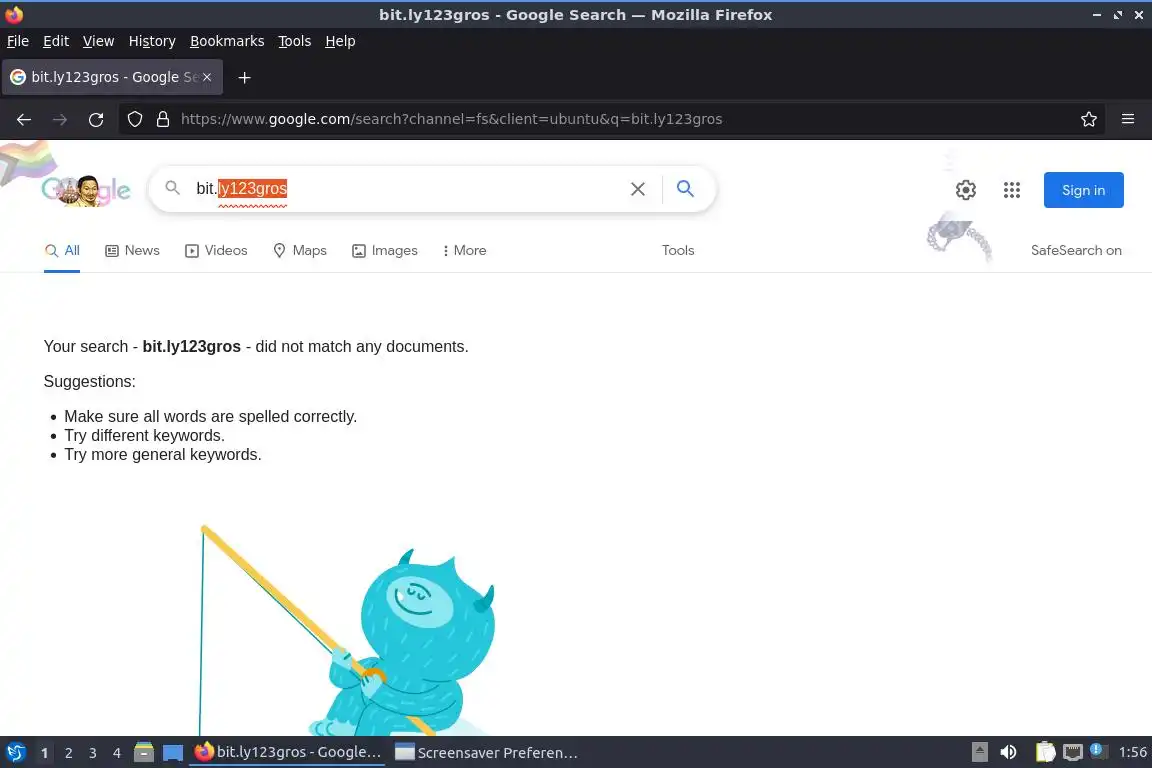1152x768 pixels.
Task: Open the volume control in the tray
Action: point(1009,752)
